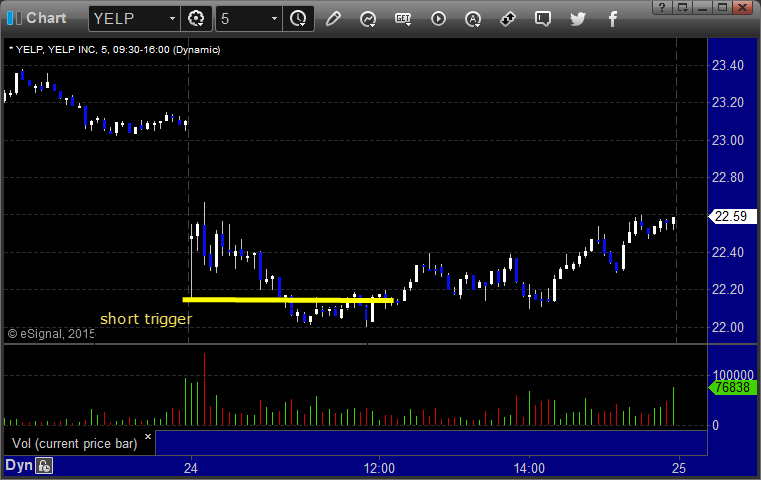This screenshot has width=761, height=480.
Task: Click the tallest red volume bar
Action: pos(204,389)
